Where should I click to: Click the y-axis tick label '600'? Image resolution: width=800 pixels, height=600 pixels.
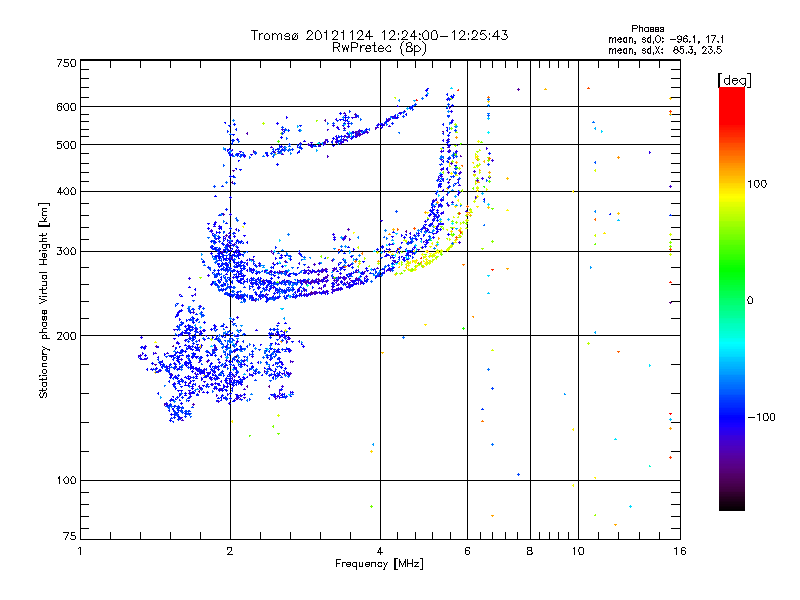point(66,107)
